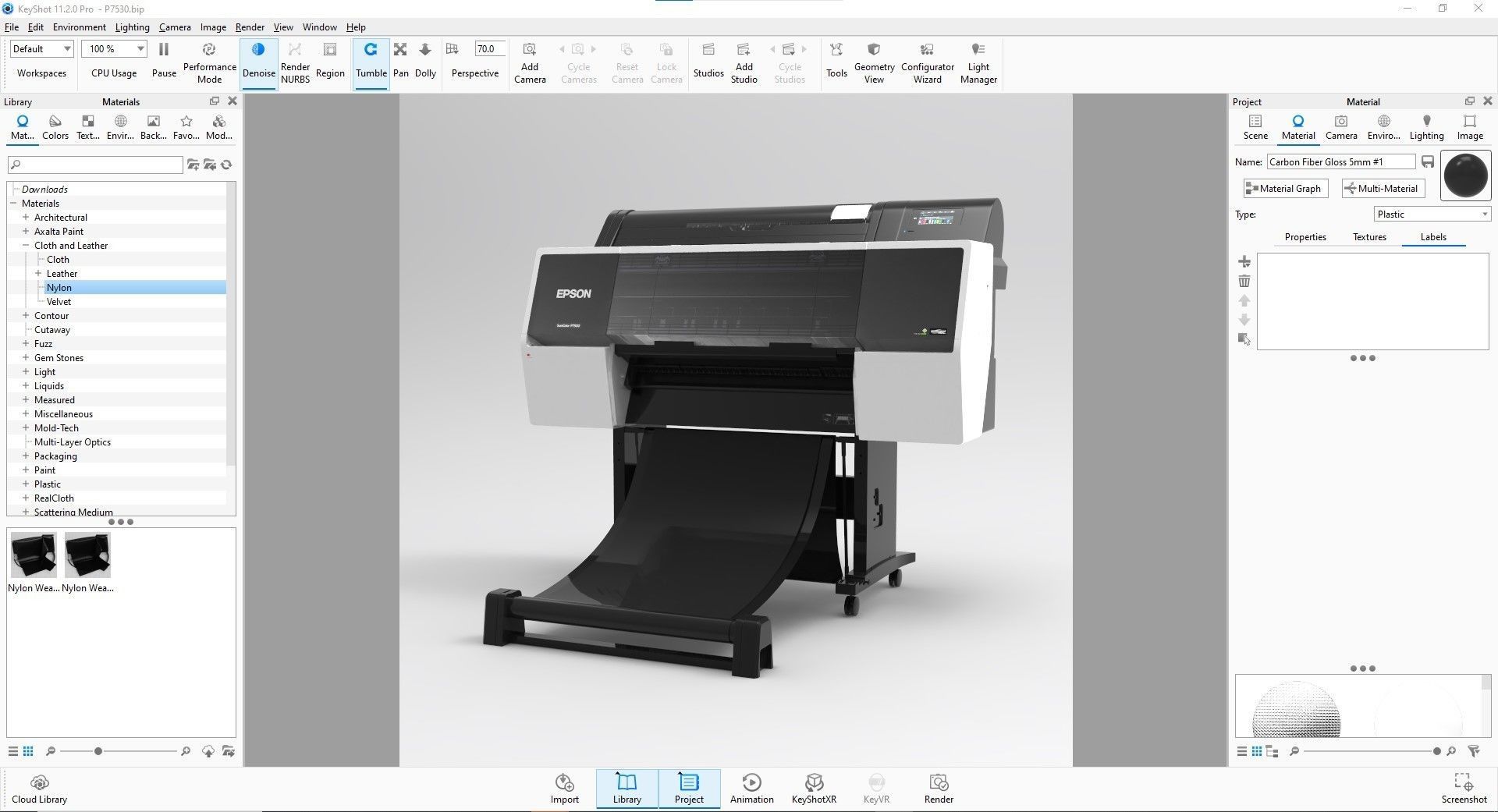Collapse the Cloth and Leather folder

26,246
